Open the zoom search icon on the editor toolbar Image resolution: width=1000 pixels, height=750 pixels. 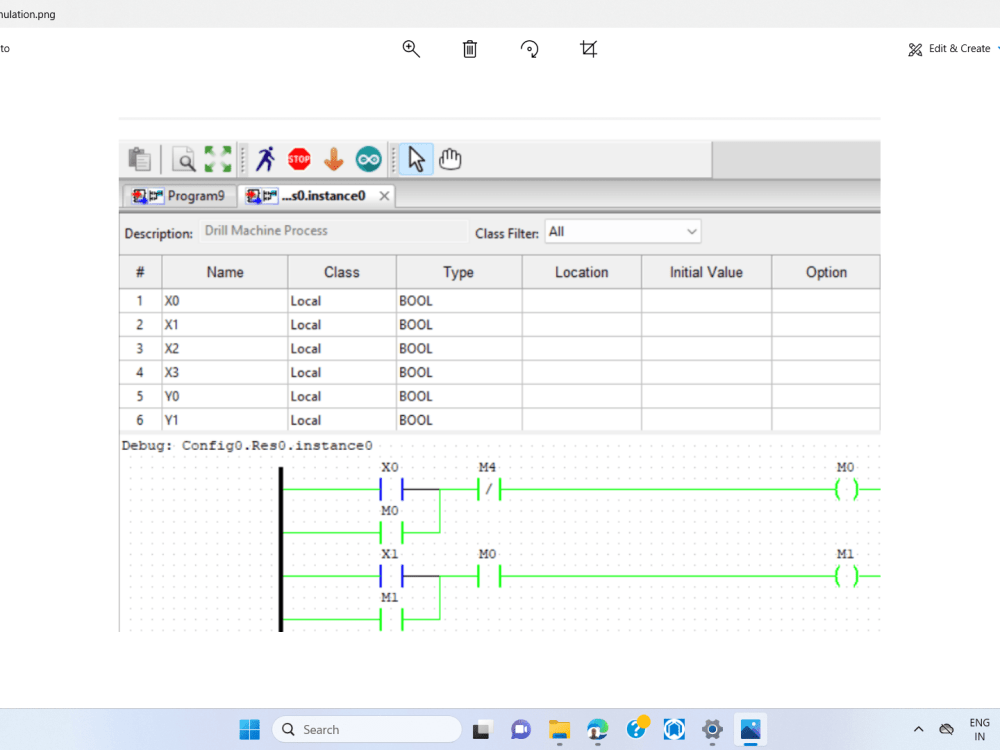tap(185, 158)
